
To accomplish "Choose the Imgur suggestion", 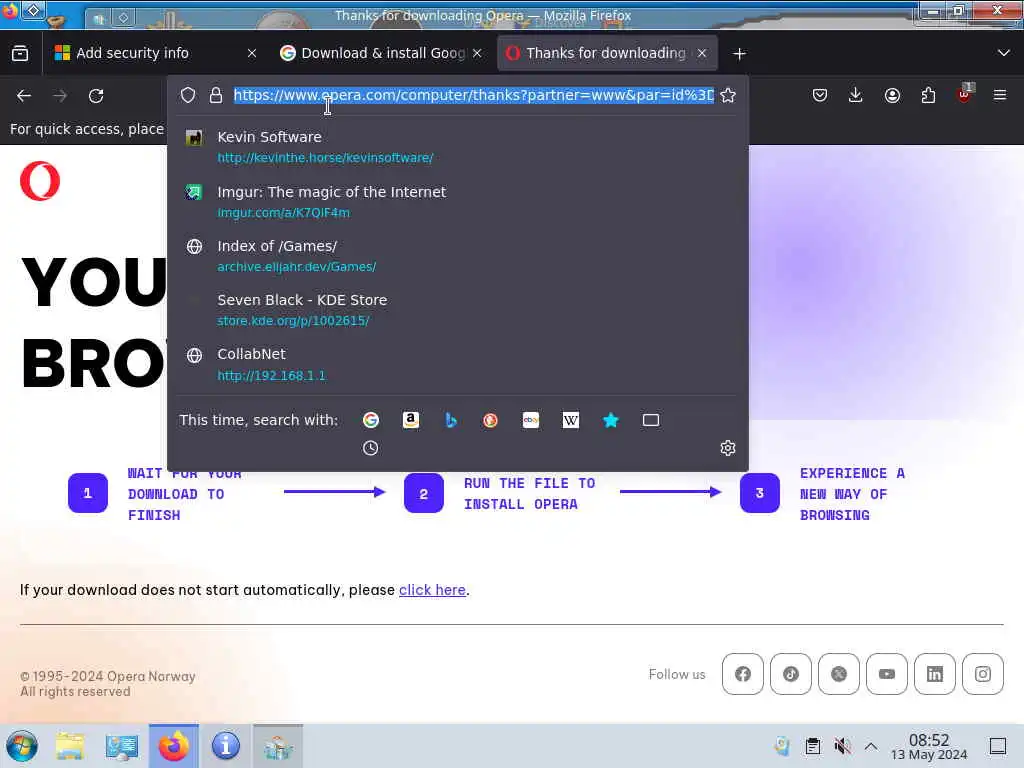I will 457,202.
